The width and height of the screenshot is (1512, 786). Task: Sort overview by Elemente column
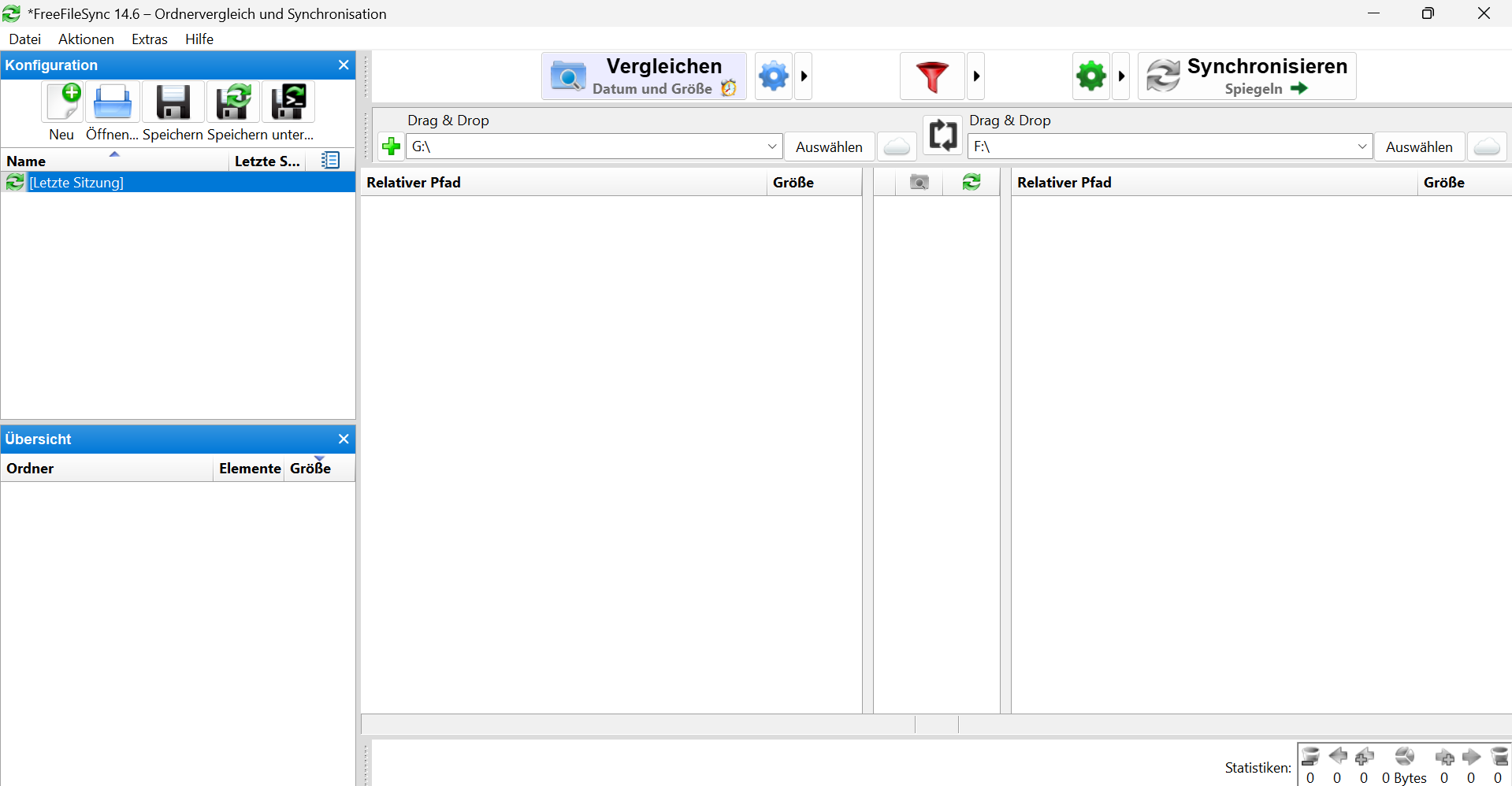[x=250, y=469]
